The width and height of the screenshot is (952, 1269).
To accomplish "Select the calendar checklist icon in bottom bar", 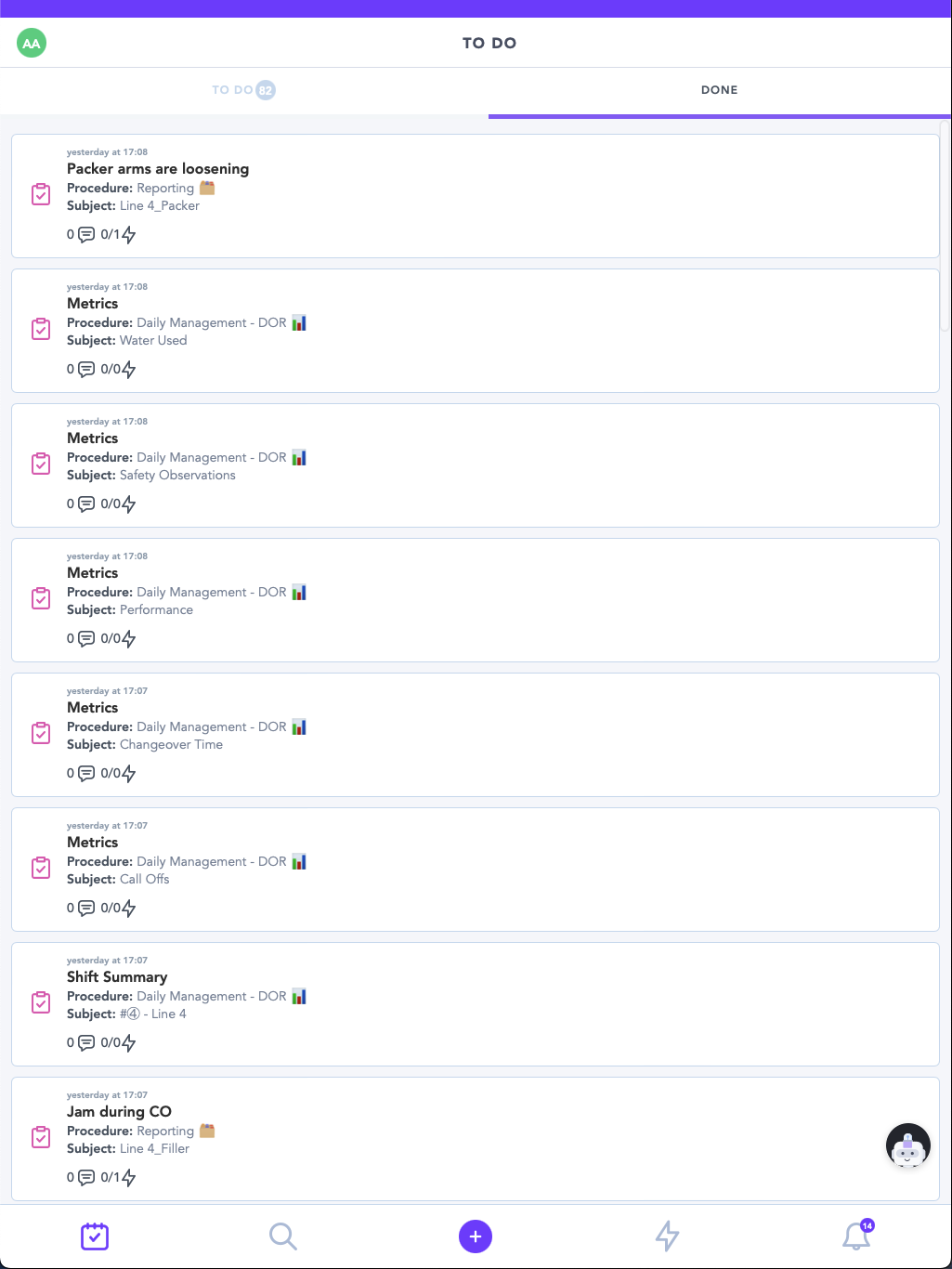I will (x=95, y=1236).
